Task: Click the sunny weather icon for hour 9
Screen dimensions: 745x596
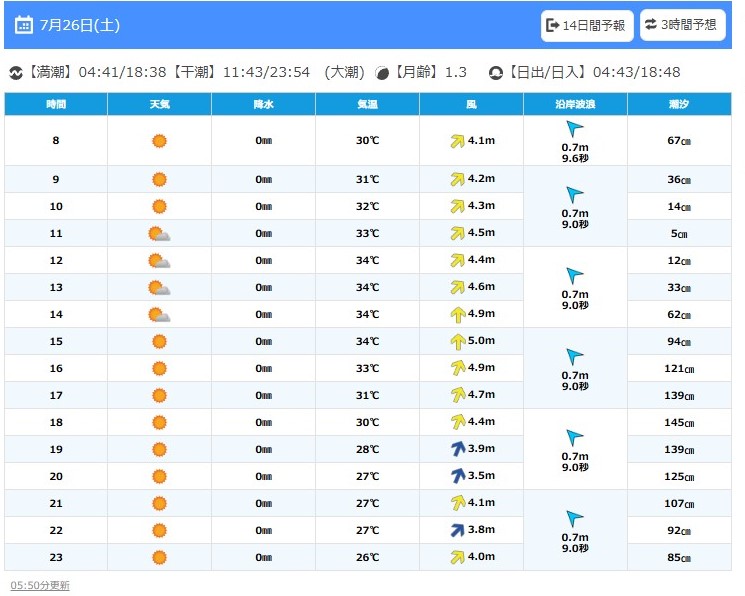Action: pyautogui.click(x=159, y=180)
